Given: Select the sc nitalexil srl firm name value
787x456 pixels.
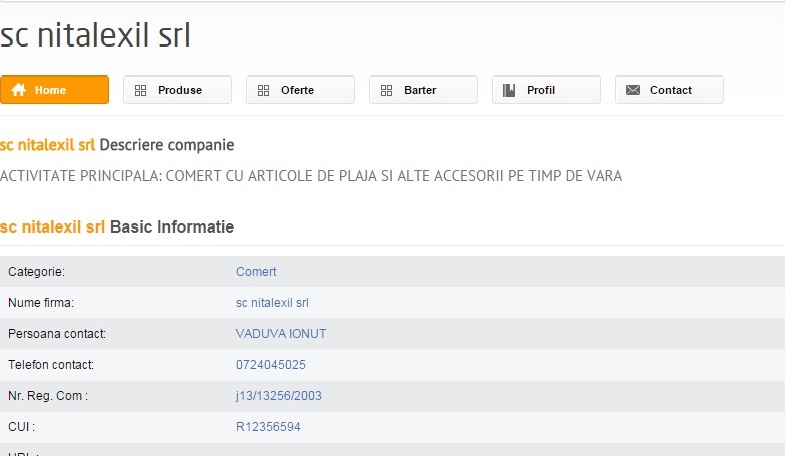Looking at the screenshot, I should (272, 303).
